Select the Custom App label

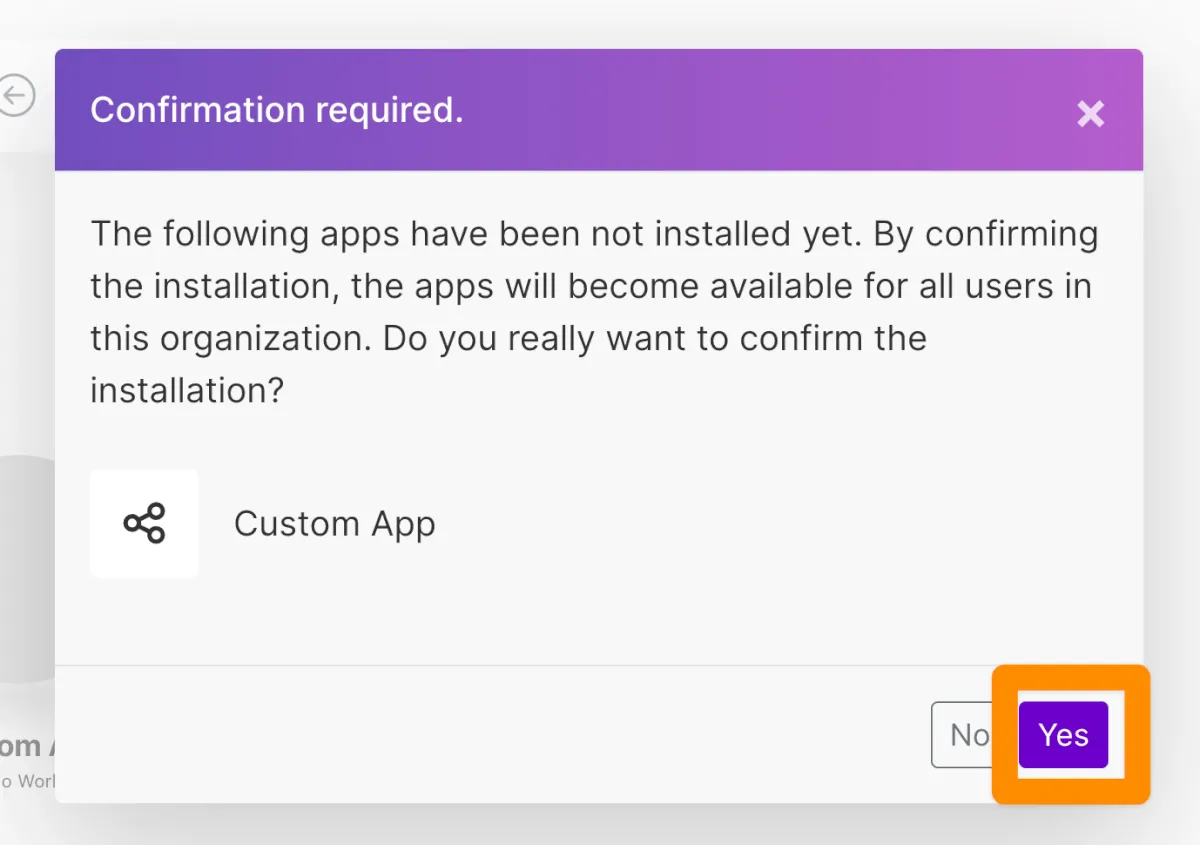334,524
